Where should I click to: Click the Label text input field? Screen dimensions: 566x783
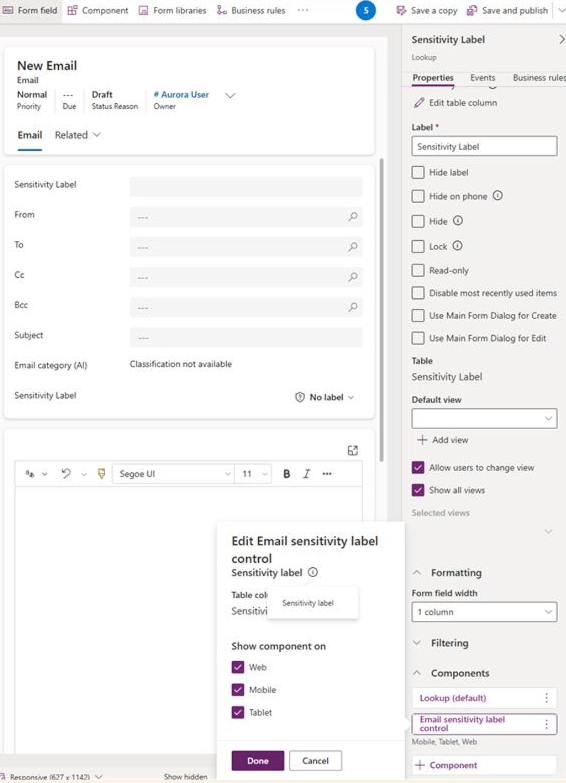pos(484,146)
